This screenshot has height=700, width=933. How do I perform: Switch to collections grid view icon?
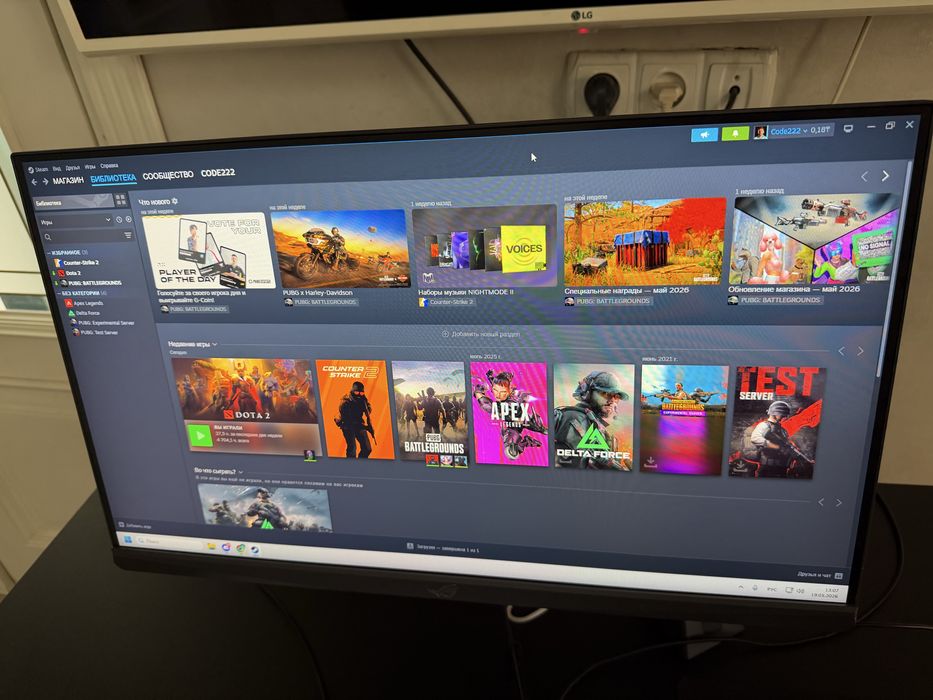pos(121,199)
